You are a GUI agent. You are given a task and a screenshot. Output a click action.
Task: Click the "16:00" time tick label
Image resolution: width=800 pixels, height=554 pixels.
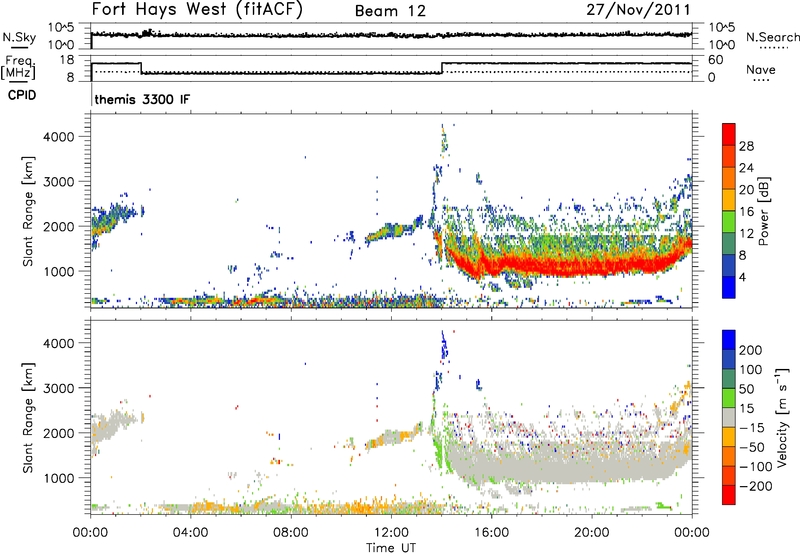(491, 533)
